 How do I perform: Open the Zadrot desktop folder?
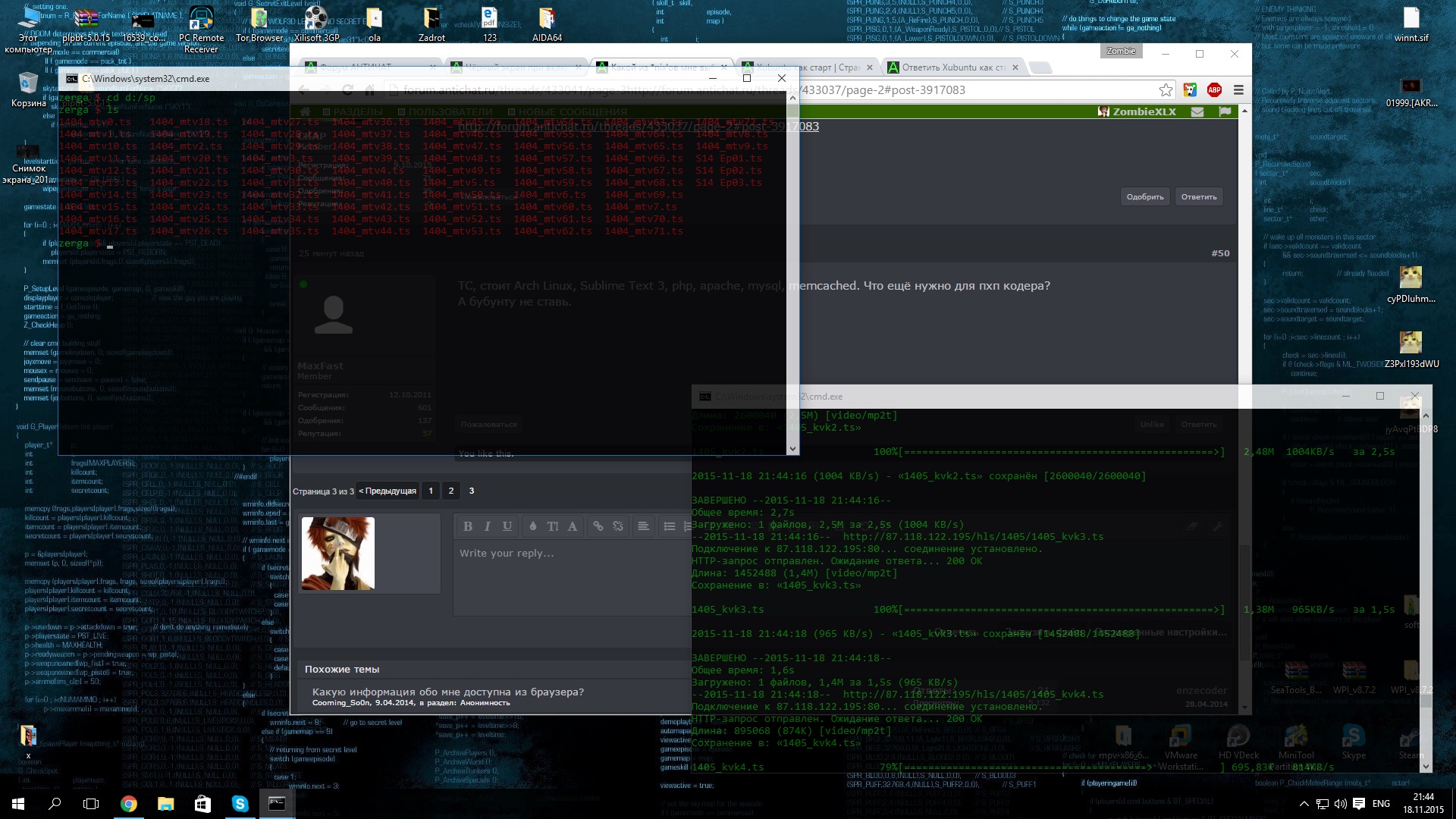pos(431,24)
